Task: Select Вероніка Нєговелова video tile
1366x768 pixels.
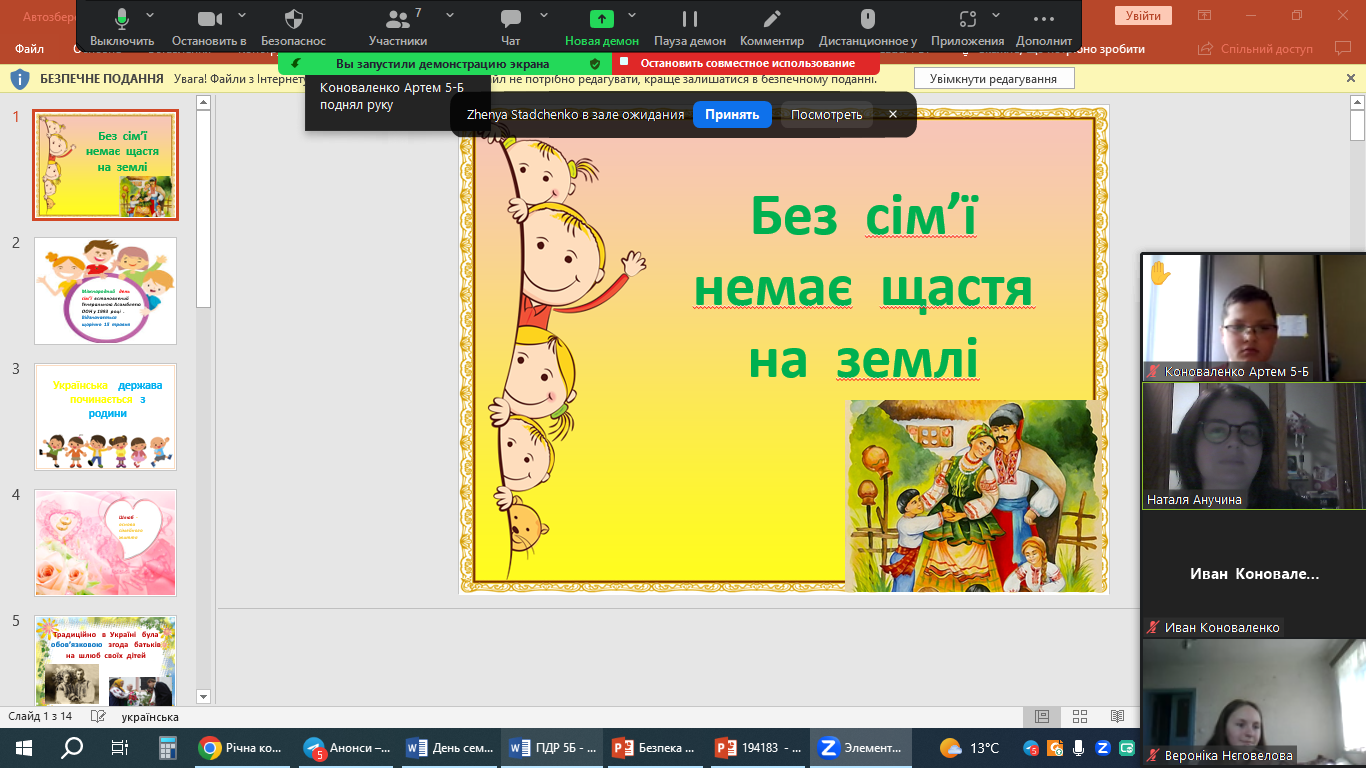Action: pos(1254,702)
